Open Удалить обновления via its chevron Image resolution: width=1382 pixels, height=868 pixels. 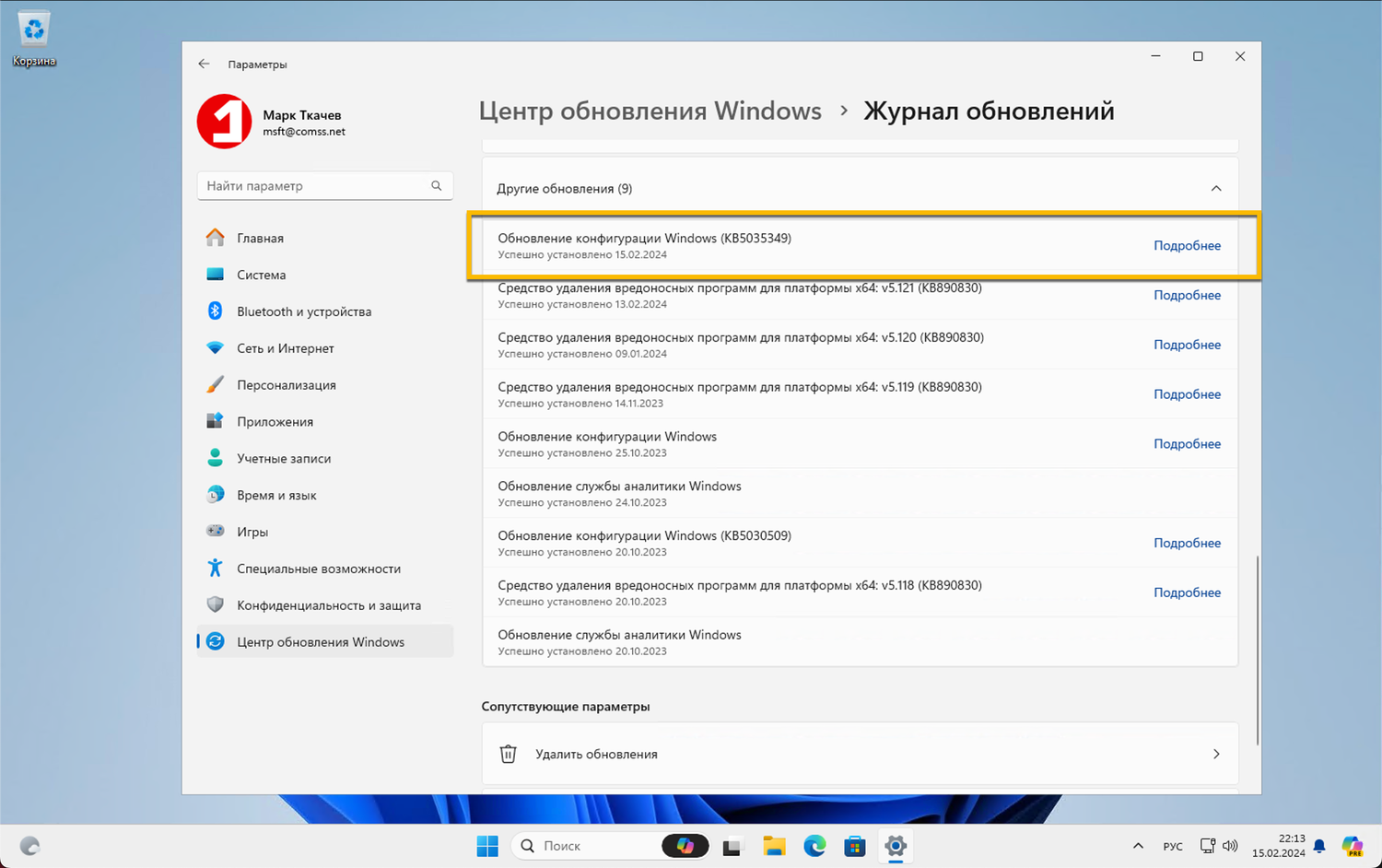click(1216, 754)
